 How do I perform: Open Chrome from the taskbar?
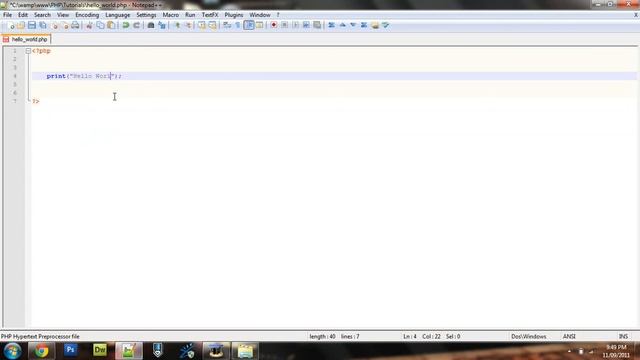coord(41,351)
